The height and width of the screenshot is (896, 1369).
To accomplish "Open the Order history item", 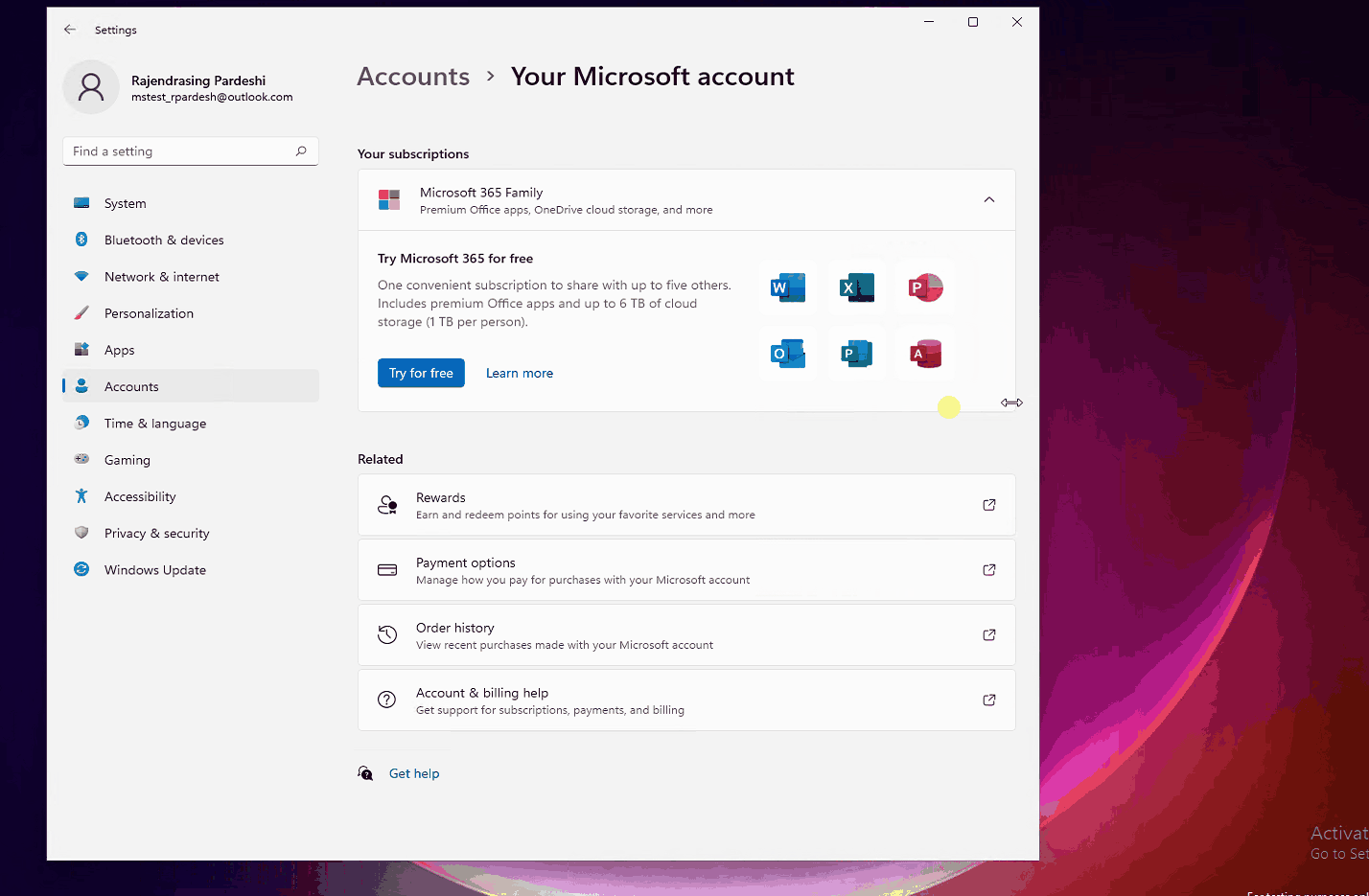I will [x=686, y=634].
